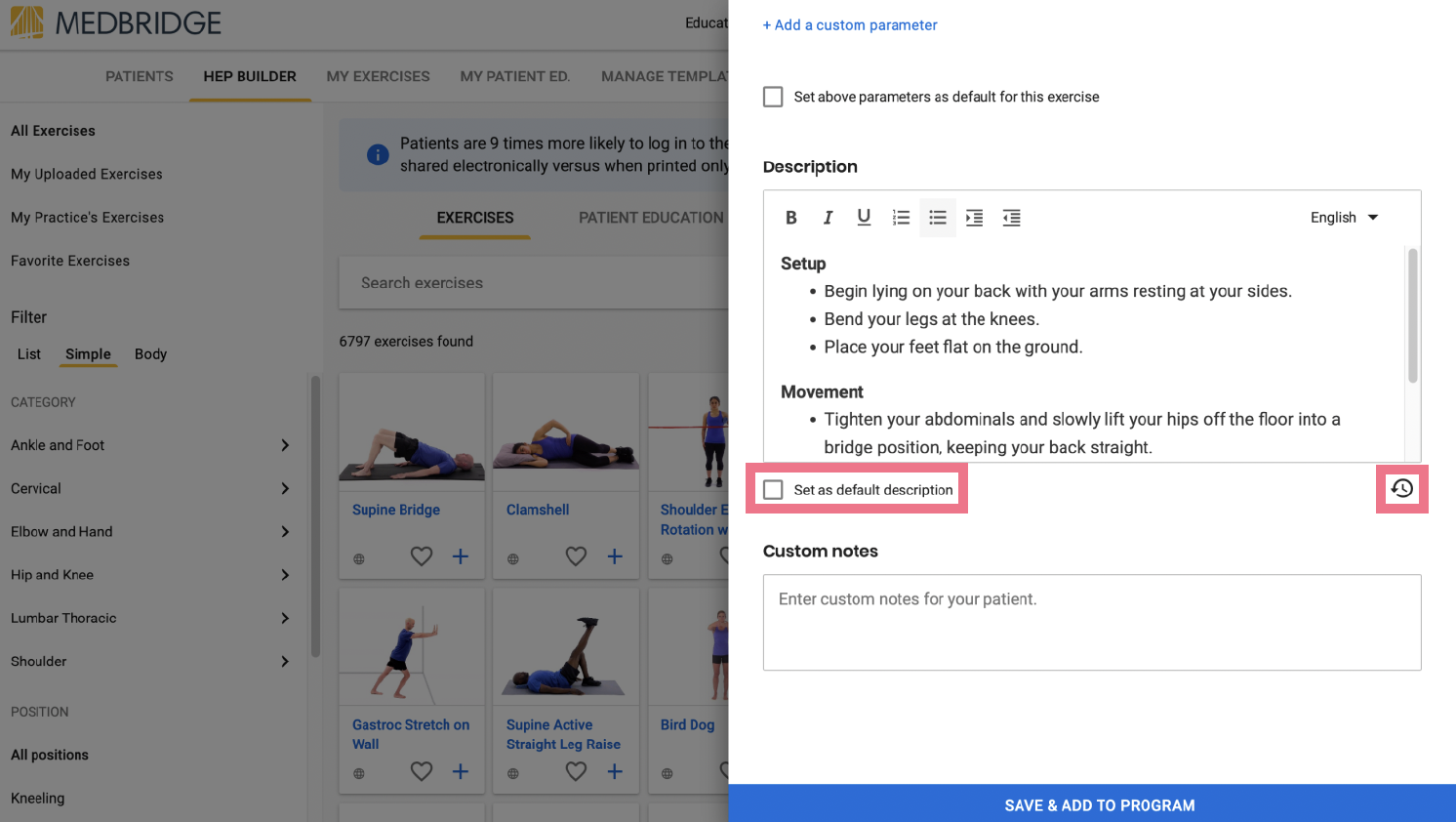Click the description editor scrollbar
This screenshot has height=822, width=1456.
(1412, 315)
